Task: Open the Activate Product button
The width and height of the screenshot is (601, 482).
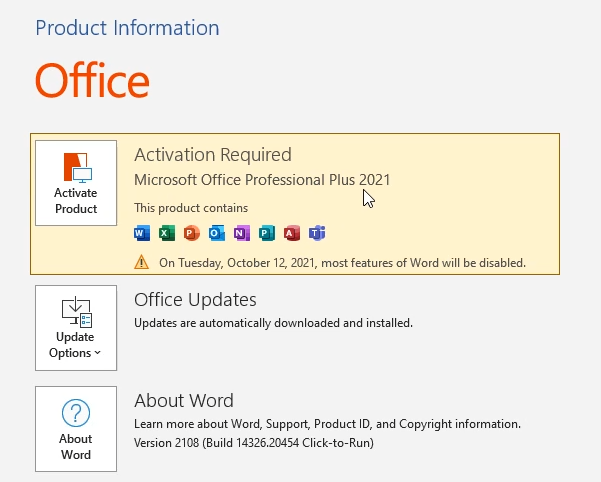Action: click(x=76, y=183)
